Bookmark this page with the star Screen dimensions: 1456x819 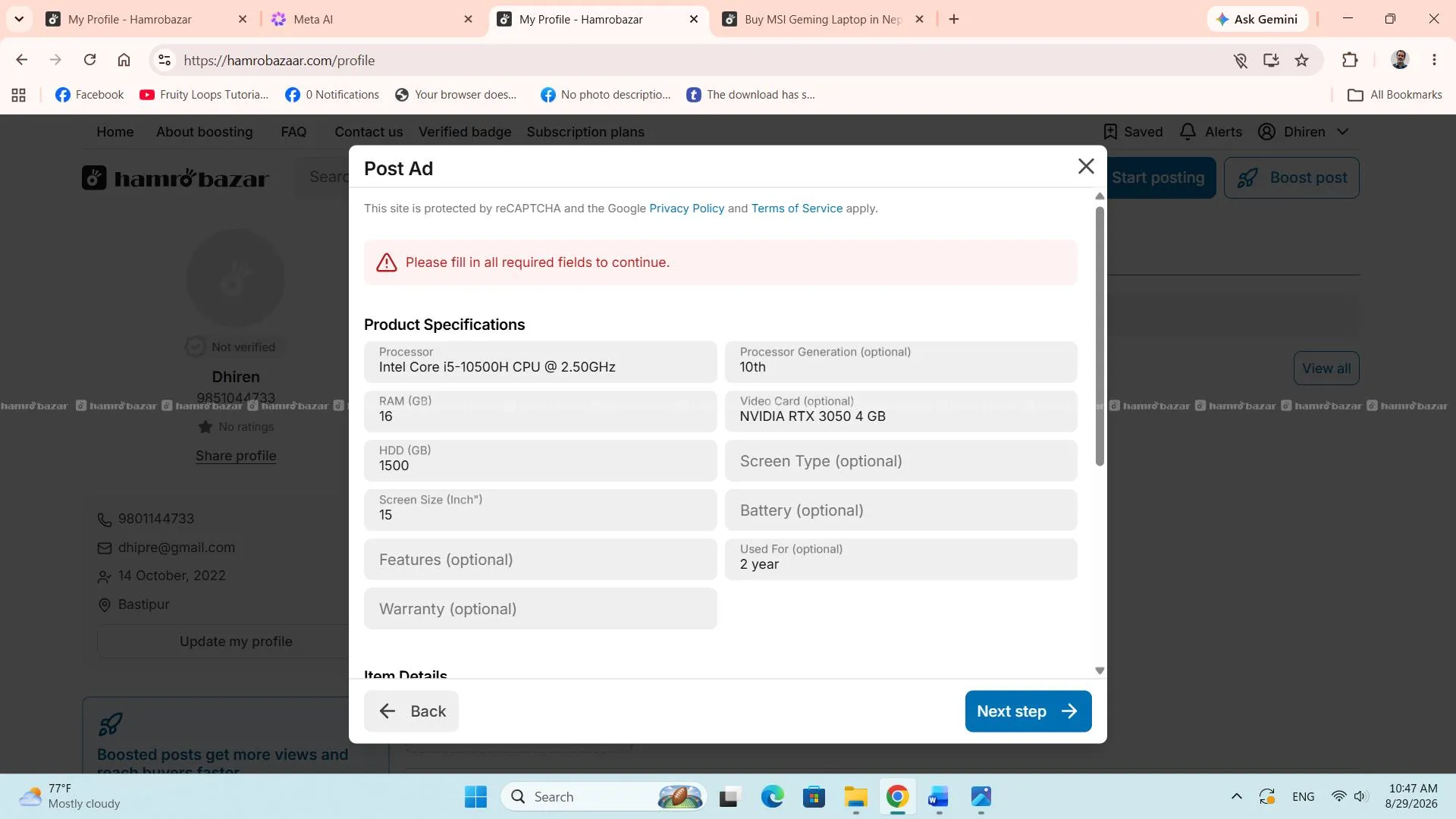tap(1302, 60)
